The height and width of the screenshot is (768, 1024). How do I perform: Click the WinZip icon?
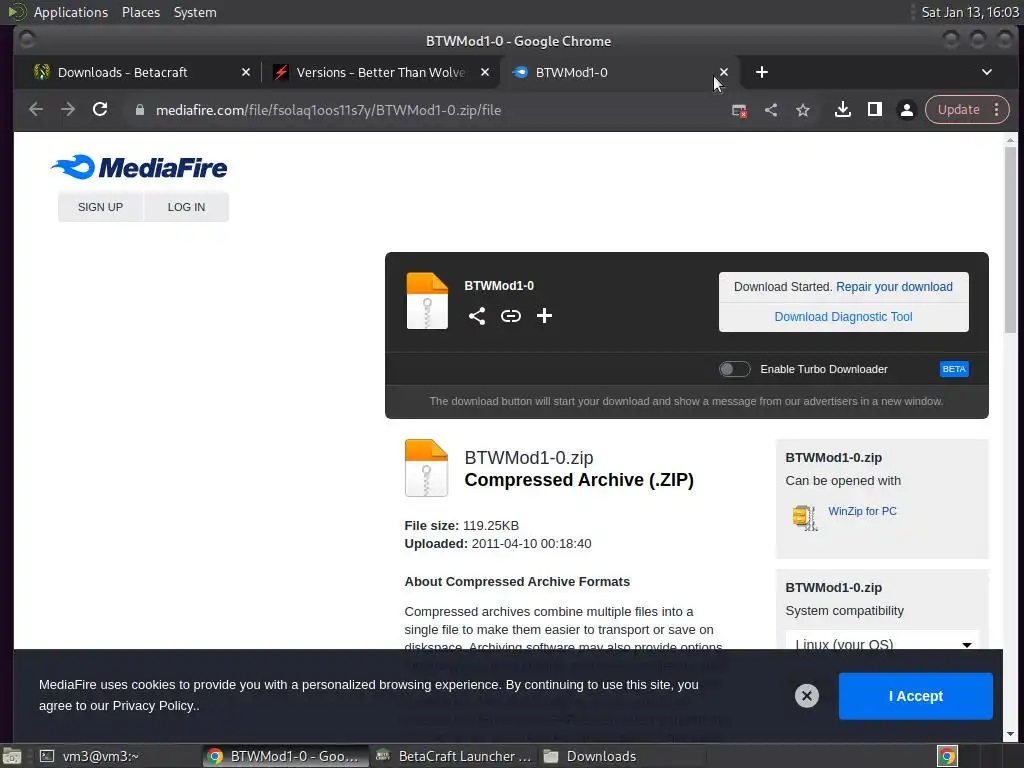pyautogui.click(x=805, y=518)
